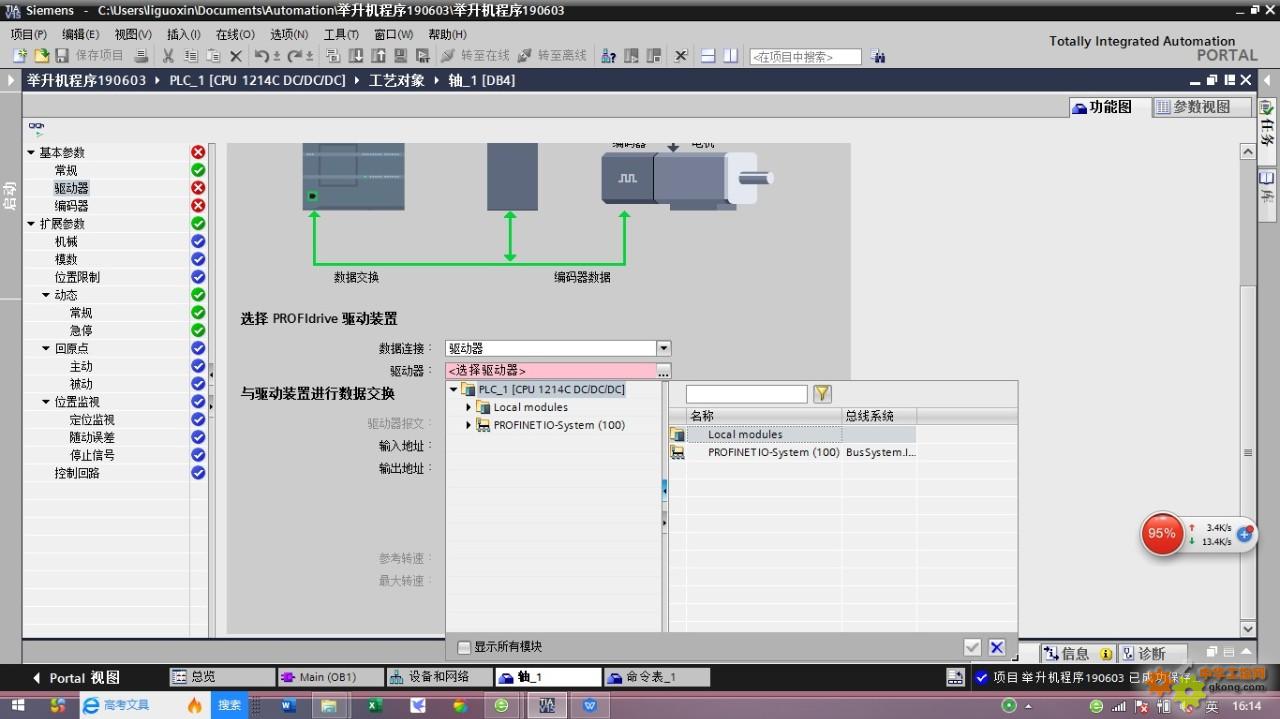Viewport: 1280px width, 719px height.
Task: Expand PROFINET IO-System (100) tree node
Action: tap(469, 425)
